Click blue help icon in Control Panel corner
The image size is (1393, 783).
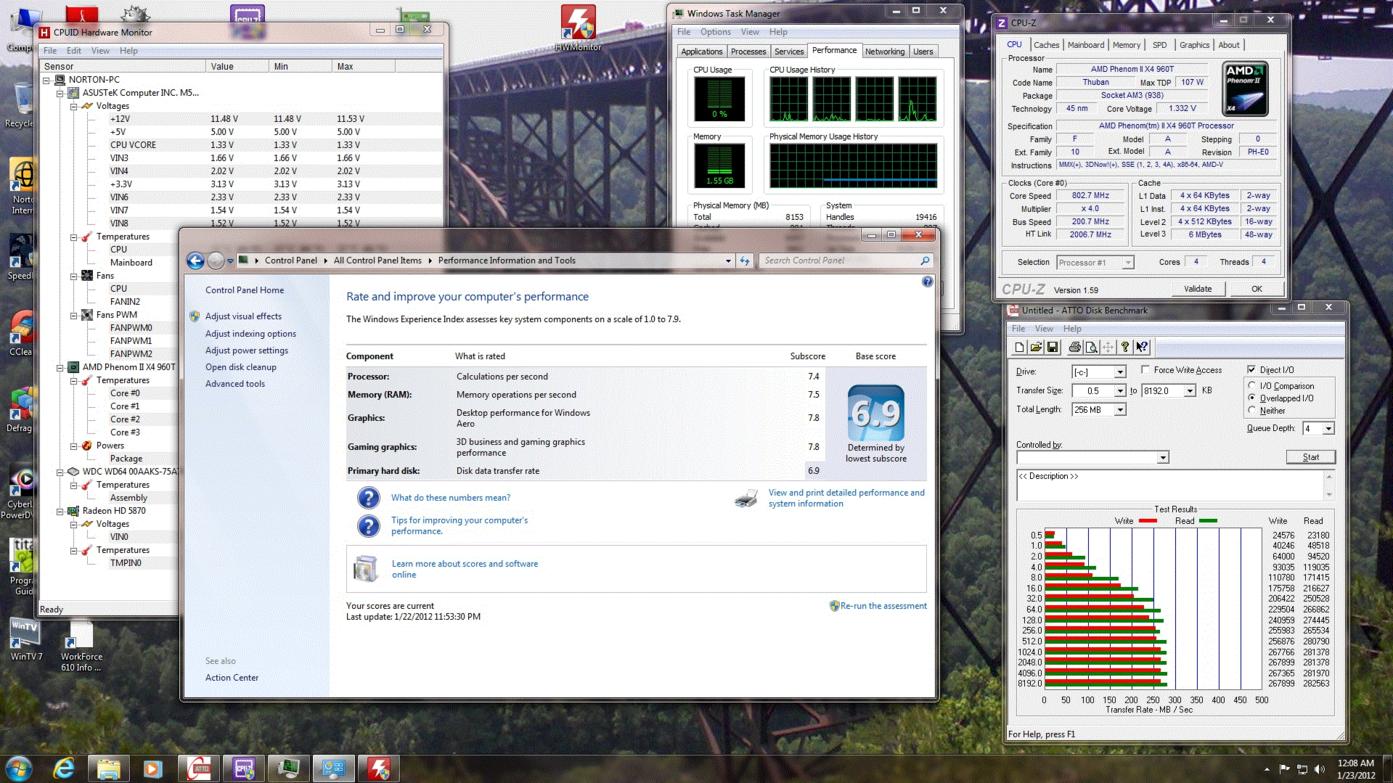point(927,282)
